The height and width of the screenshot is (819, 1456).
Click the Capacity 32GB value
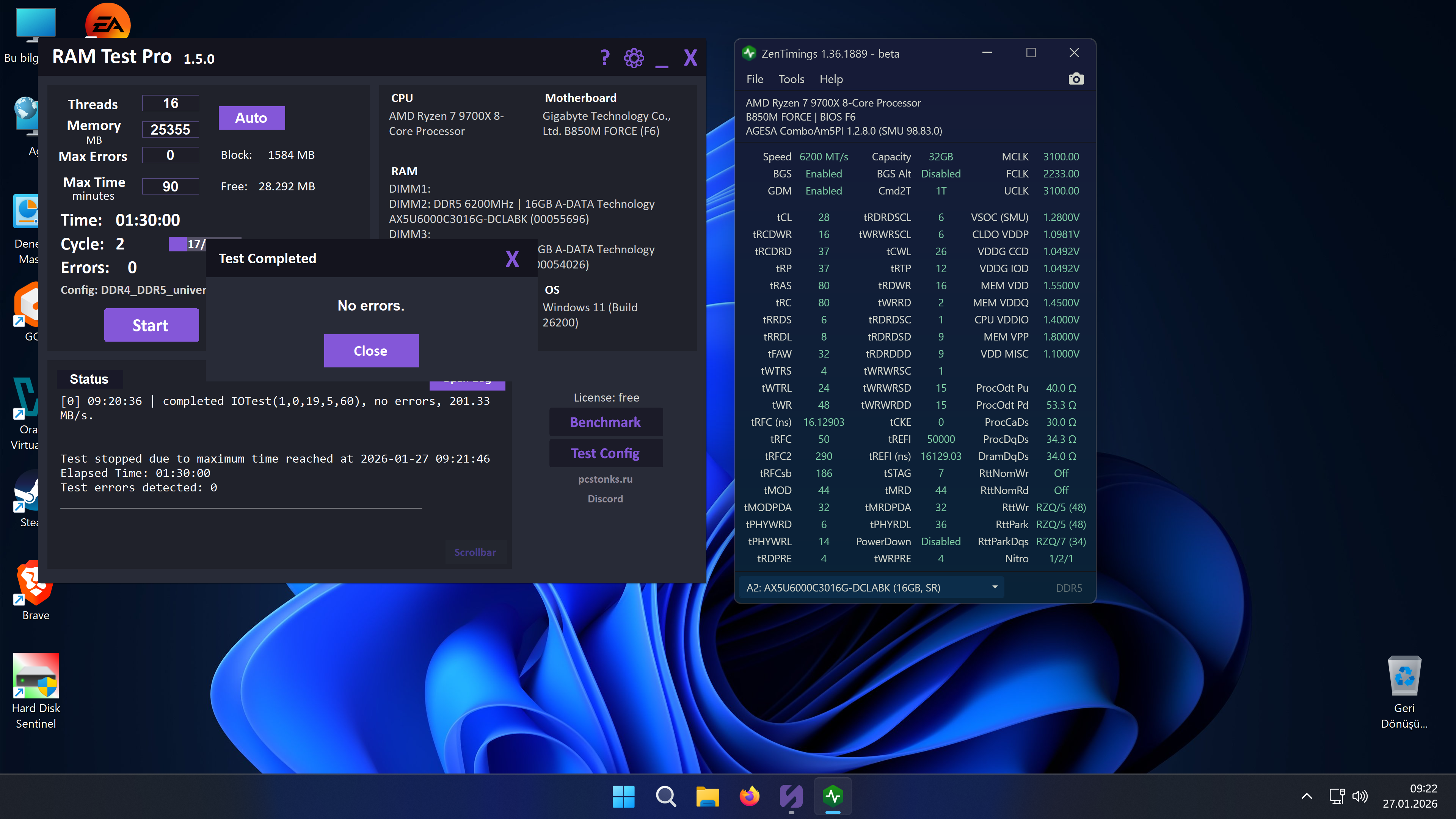(x=940, y=157)
